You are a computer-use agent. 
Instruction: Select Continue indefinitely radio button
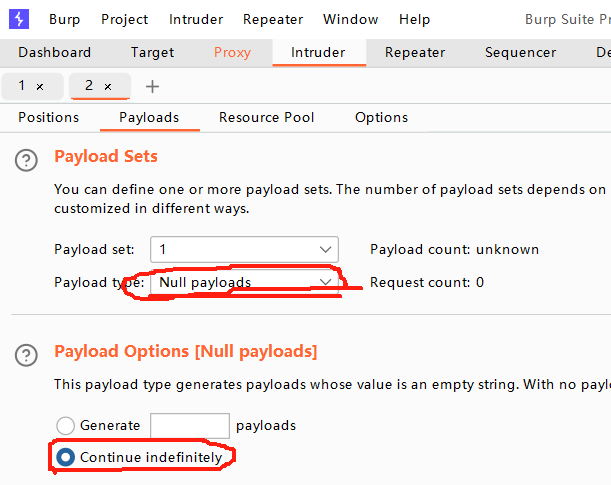point(66,458)
